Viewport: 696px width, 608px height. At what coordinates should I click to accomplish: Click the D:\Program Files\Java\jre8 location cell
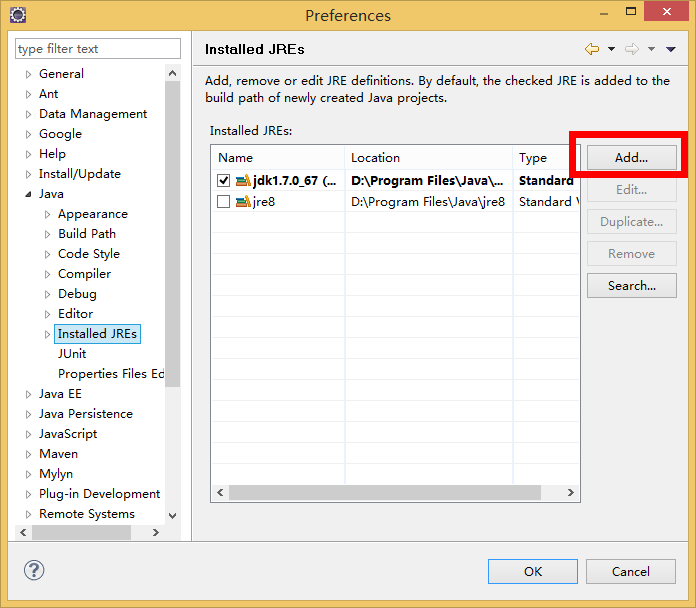pos(428,202)
